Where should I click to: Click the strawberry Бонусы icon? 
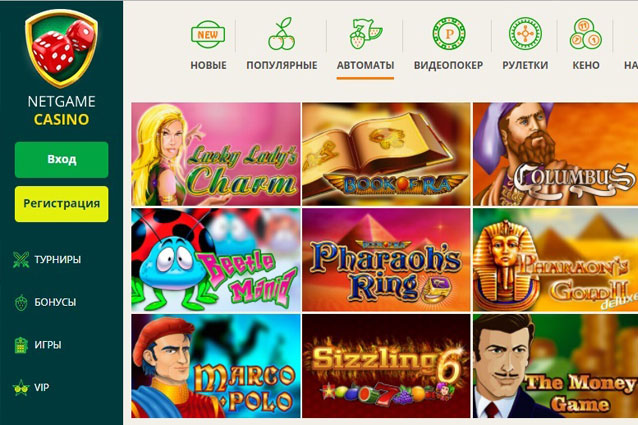tap(21, 303)
